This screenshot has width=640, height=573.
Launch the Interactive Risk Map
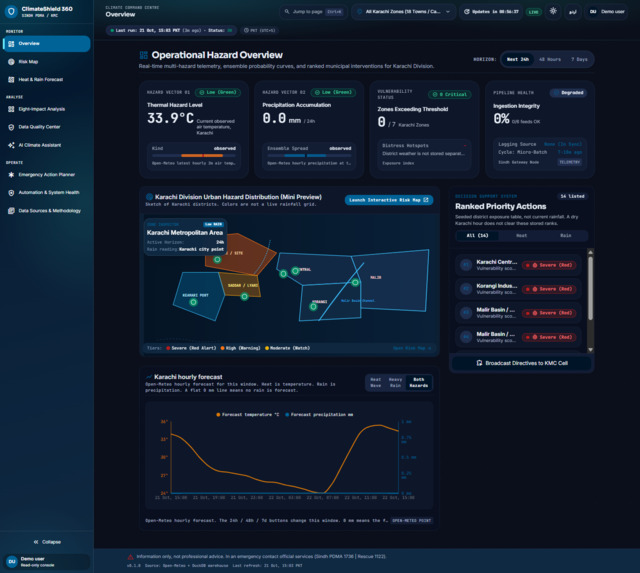(389, 200)
